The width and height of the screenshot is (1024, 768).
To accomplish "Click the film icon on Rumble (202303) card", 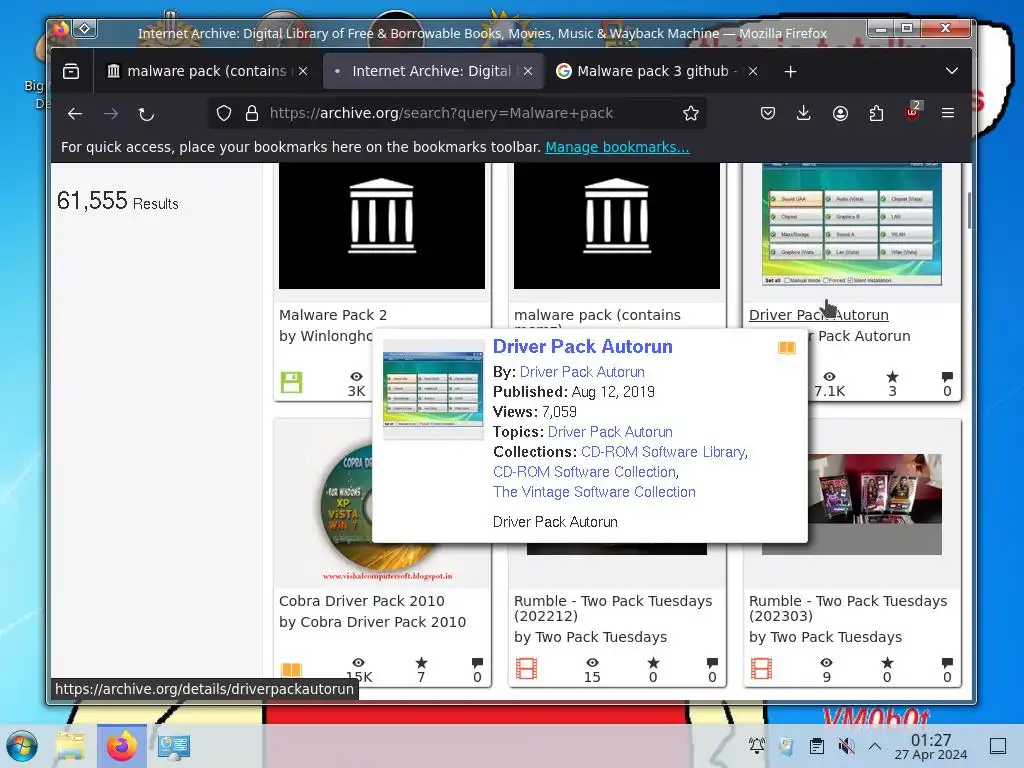I will (761, 668).
